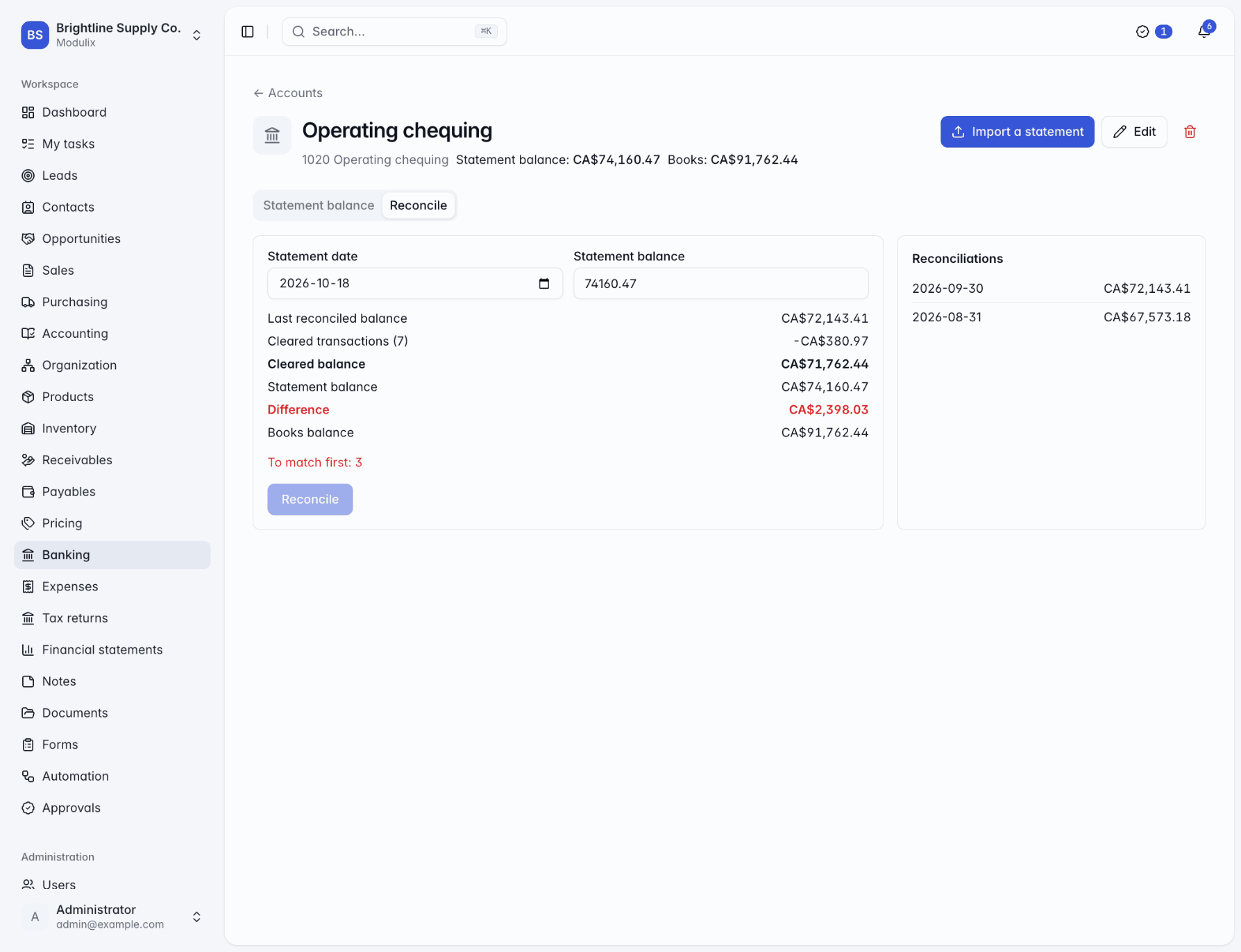This screenshot has width=1241, height=952.
Task: Click the Statement date field
Action: pos(415,283)
